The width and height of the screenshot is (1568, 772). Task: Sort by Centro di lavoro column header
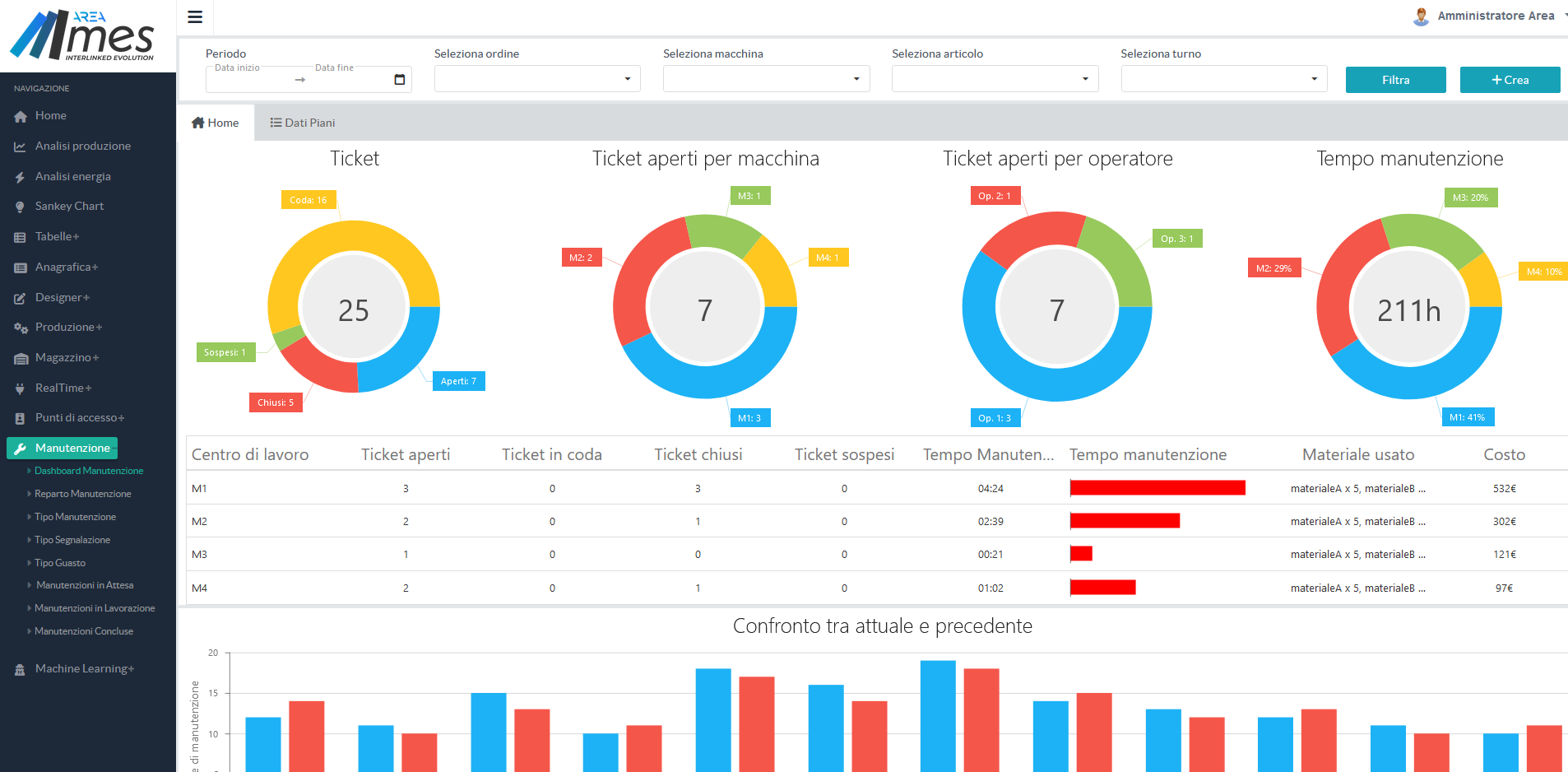[x=250, y=454]
